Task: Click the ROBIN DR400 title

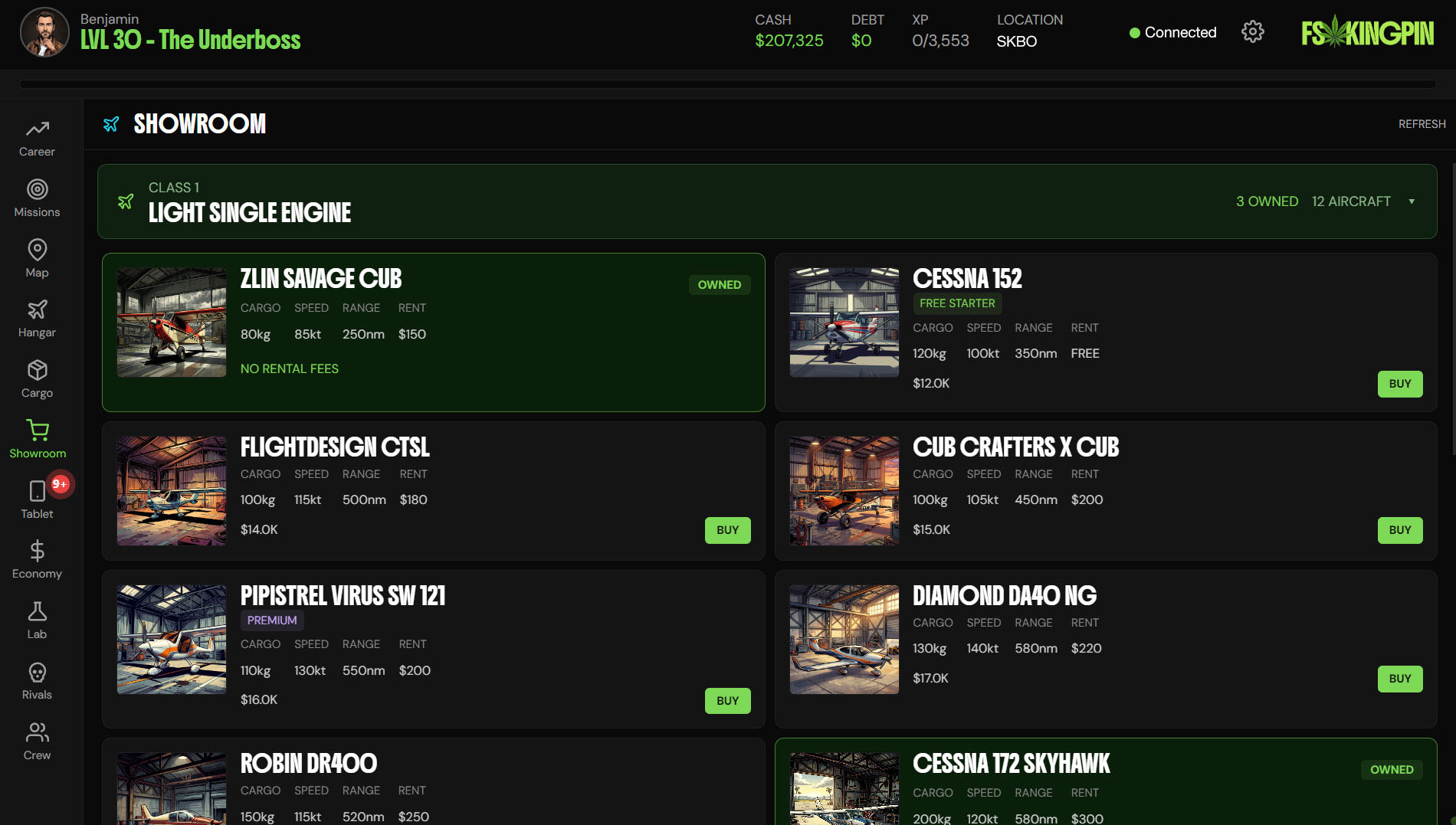Action: (309, 764)
